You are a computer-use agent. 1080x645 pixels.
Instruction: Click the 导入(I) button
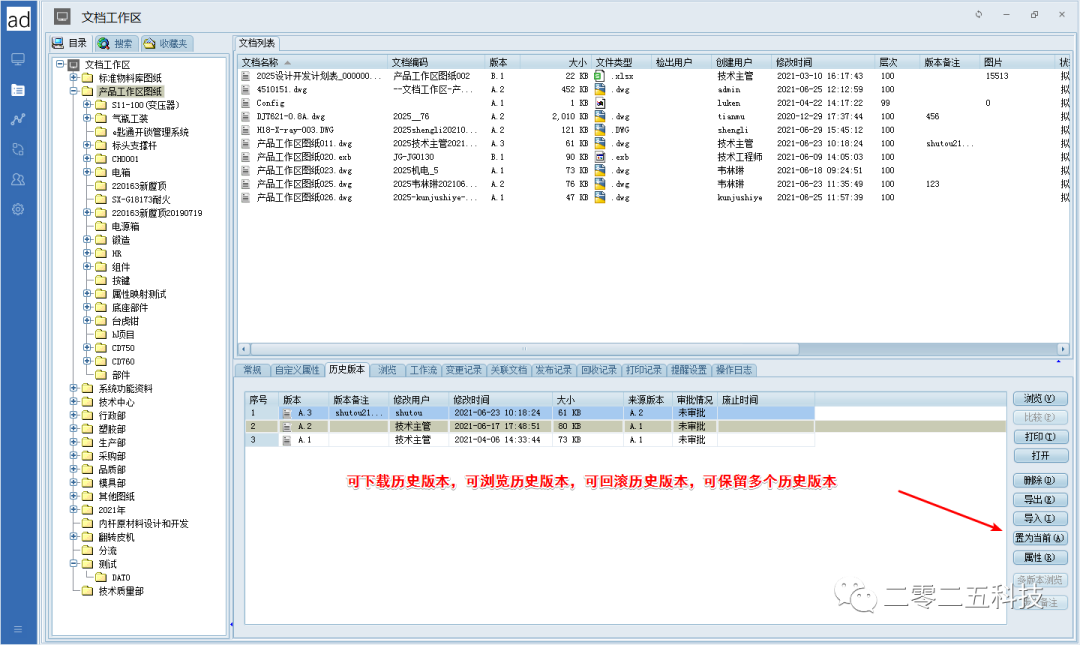[x=1040, y=519]
